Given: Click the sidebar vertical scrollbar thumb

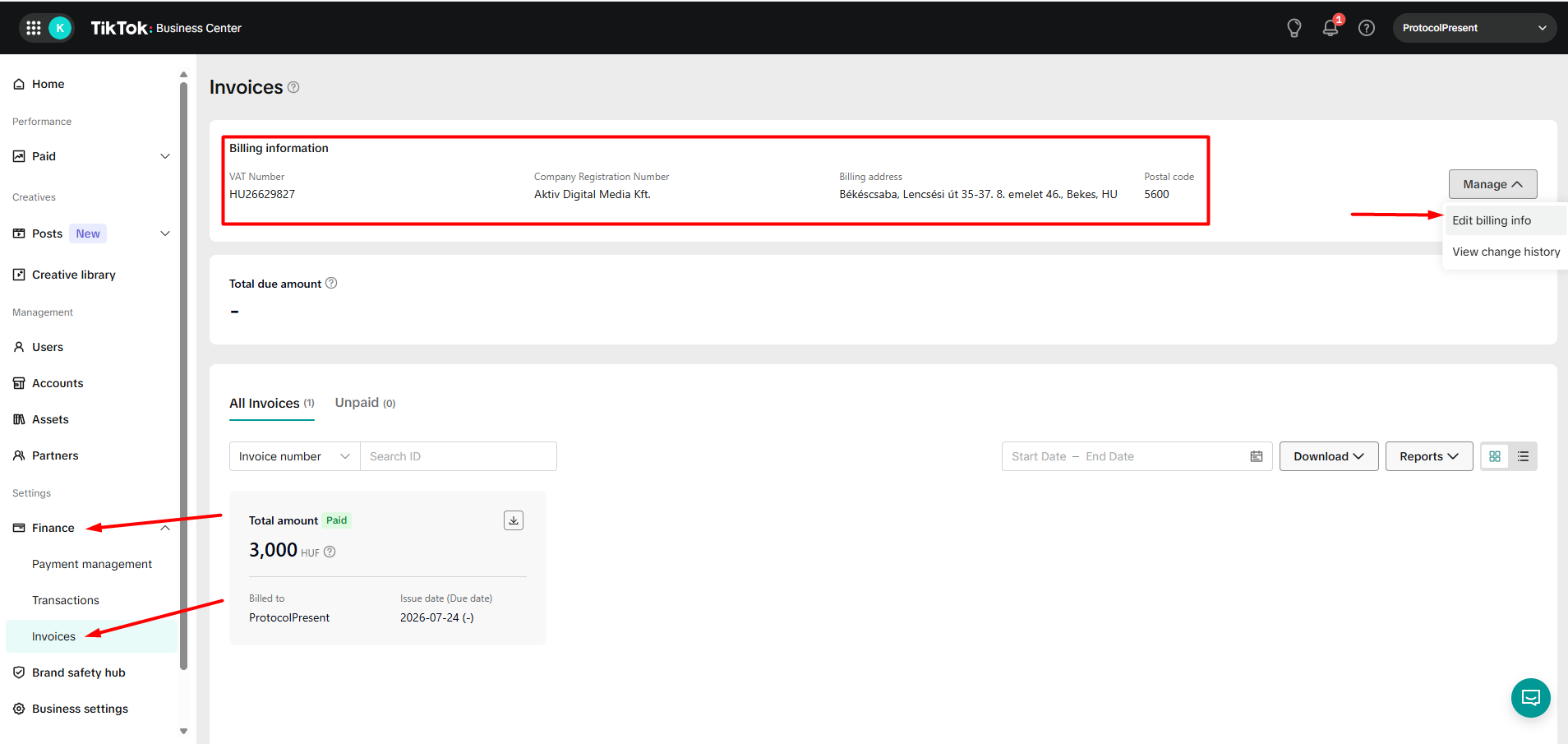Looking at the screenshot, I should (183, 376).
